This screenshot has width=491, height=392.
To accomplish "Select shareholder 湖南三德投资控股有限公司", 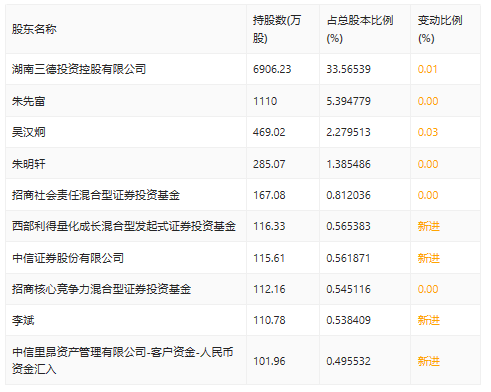I will [79, 69].
